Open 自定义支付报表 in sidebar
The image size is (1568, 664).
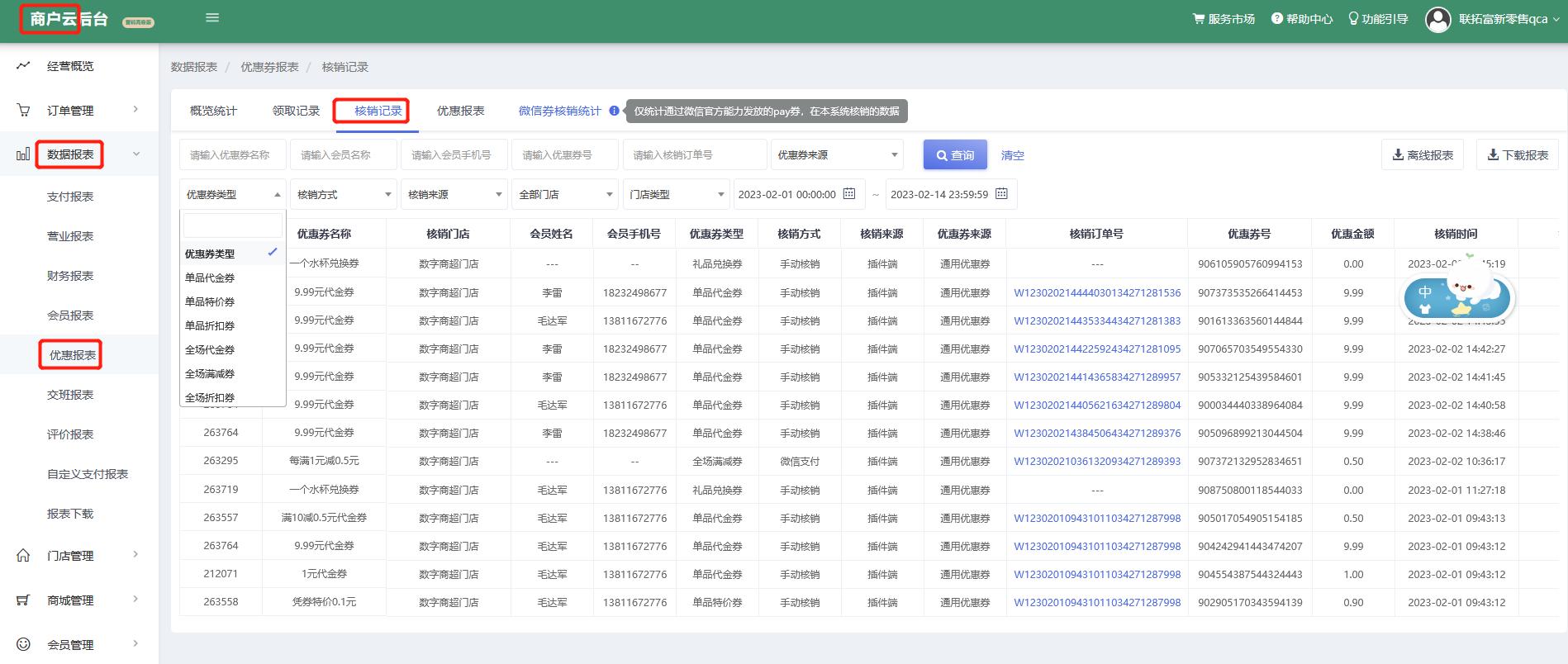pos(88,474)
